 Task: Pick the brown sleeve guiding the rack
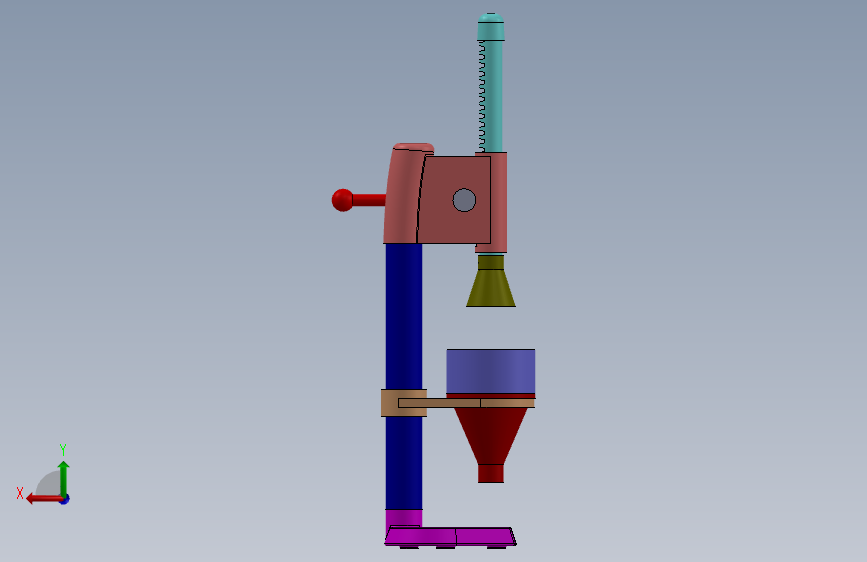pyautogui.click(x=499, y=202)
